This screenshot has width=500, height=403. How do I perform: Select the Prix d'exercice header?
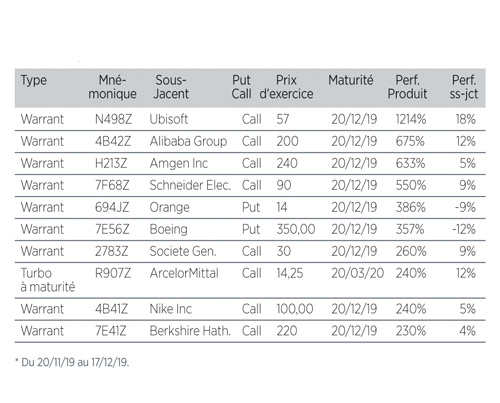[286, 87]
